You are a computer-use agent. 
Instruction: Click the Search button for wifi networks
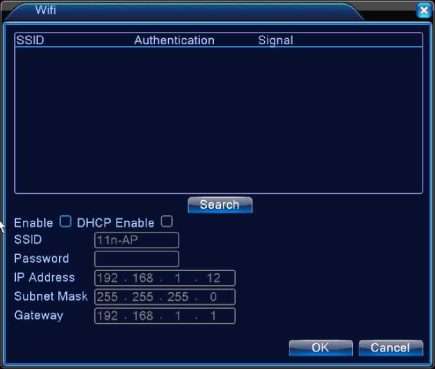point(220,205)
